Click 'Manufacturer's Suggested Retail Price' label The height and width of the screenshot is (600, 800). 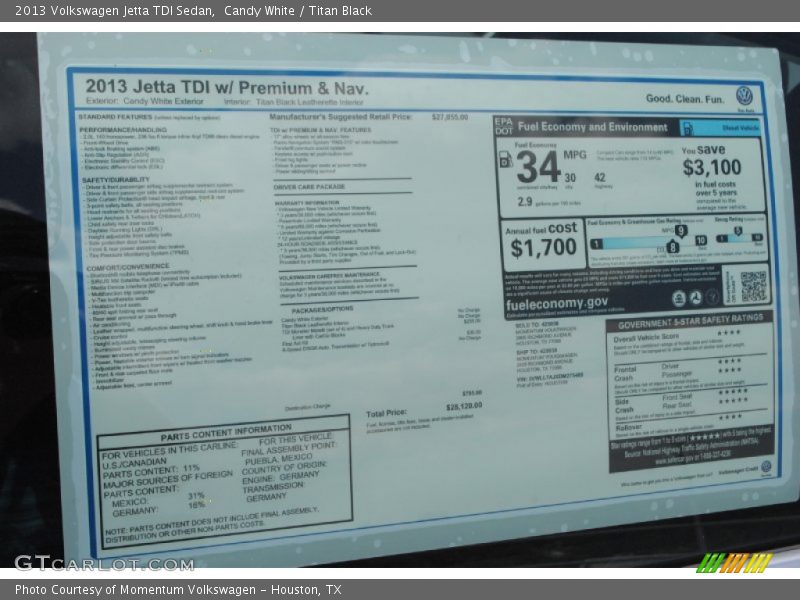pyautogui.click(x=340, y=117)
